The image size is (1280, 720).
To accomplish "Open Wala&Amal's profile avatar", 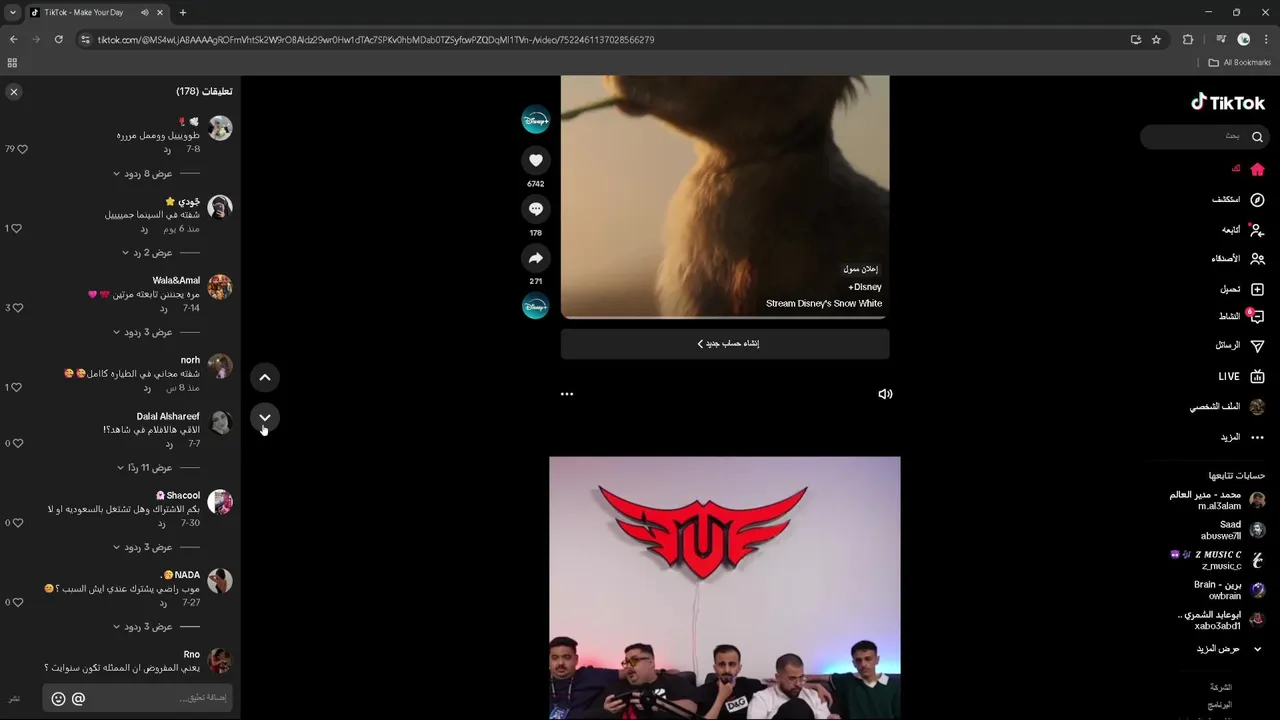I will [x=220, y=287].
